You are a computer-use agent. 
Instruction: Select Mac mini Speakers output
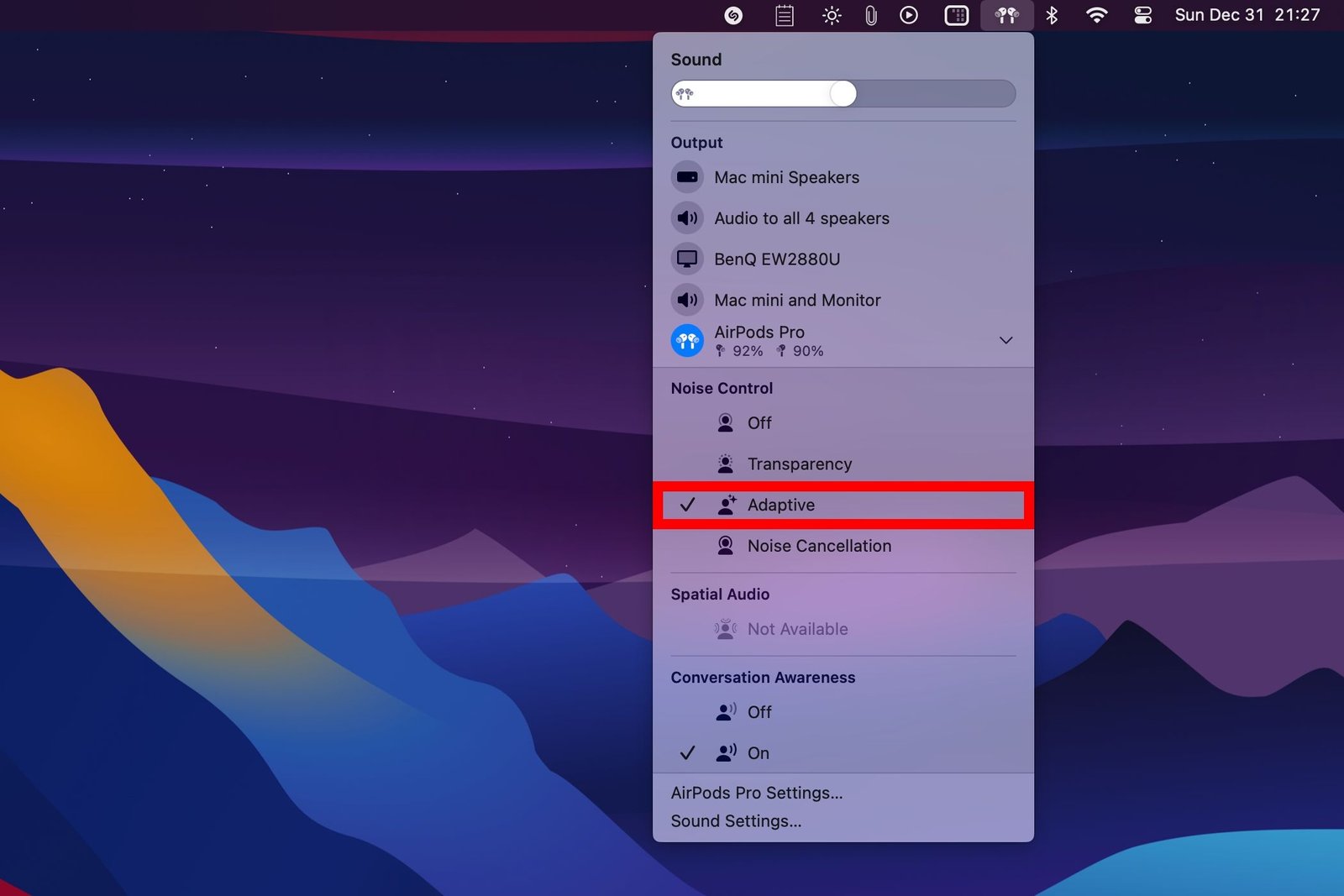(x=786, y=177)
